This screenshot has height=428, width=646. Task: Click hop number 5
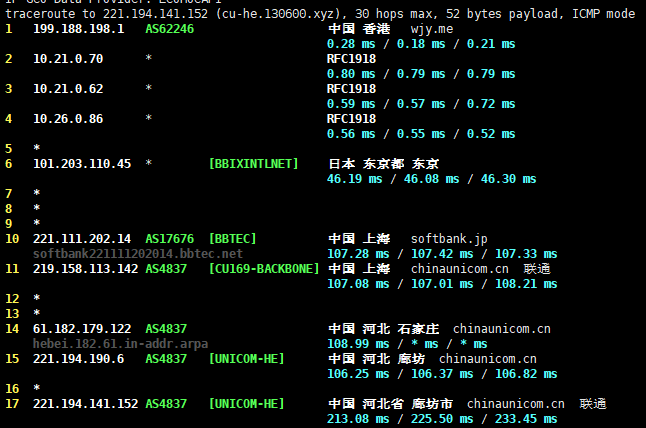coord(9,149)
